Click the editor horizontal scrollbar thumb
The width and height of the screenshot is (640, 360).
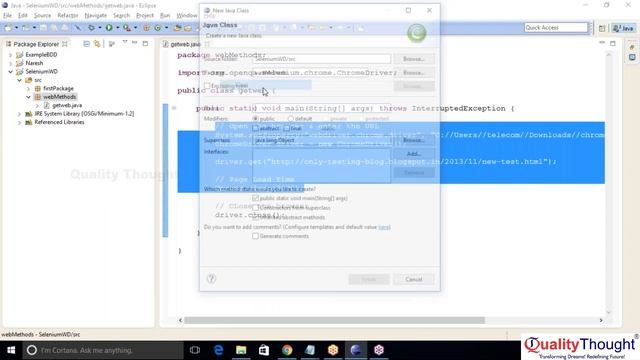(x=335, y=320)
